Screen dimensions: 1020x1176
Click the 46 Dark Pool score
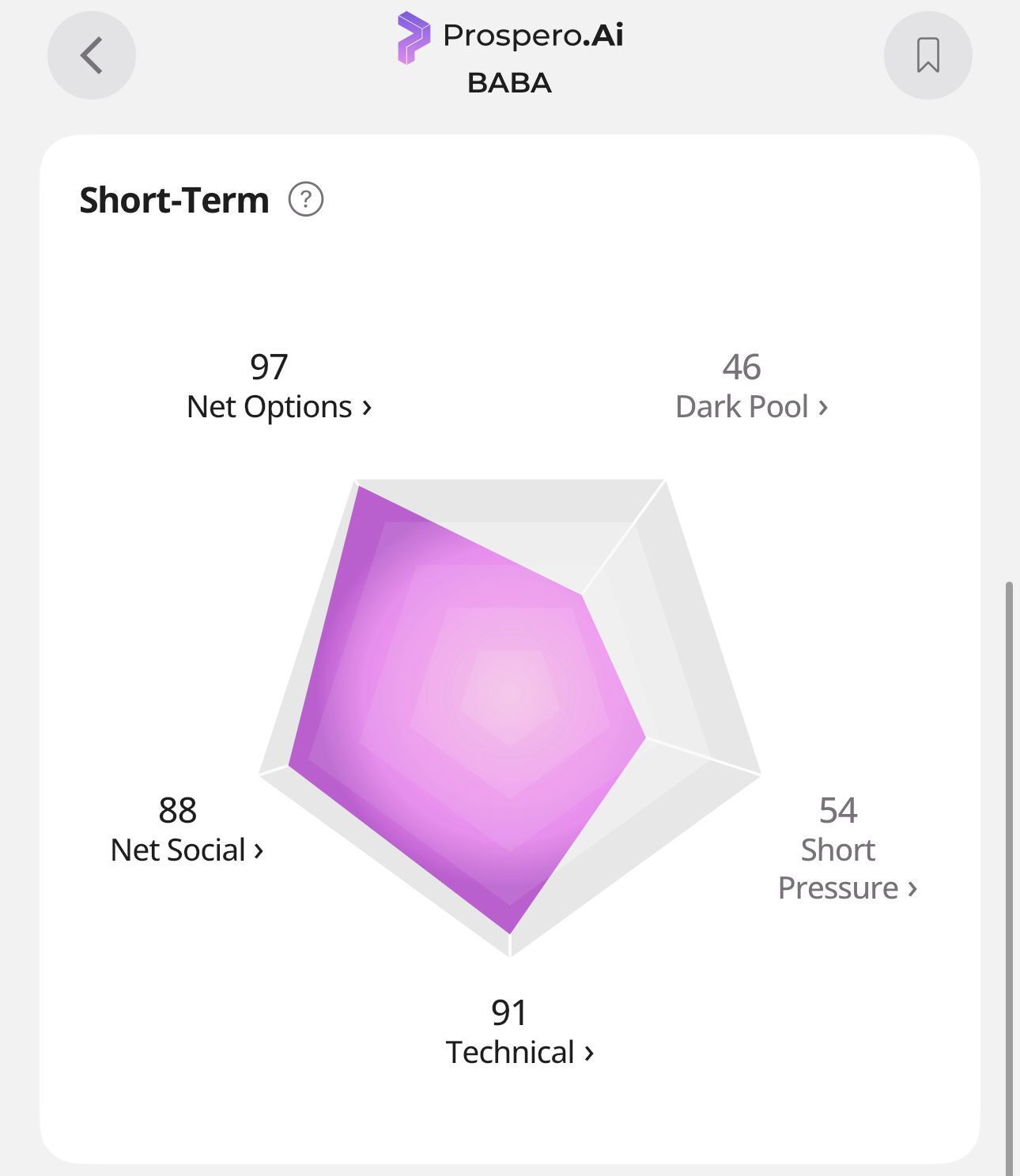click(x=742, y=367)
